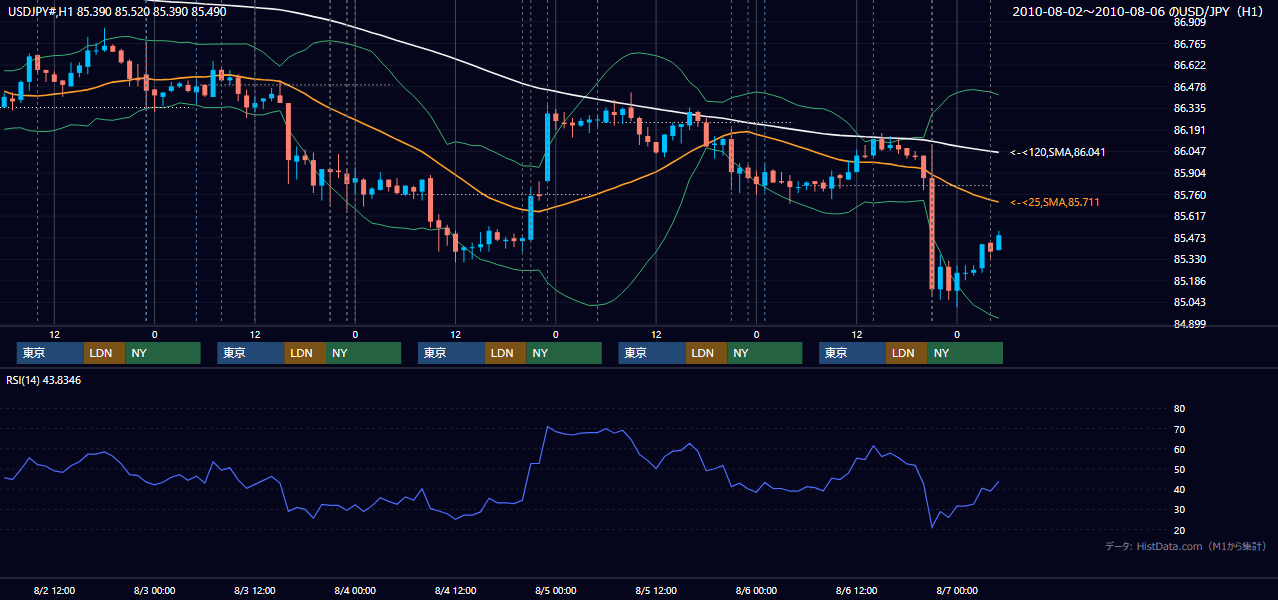The image size is (1278, 600).
Task: Click the 8/5 12:00 date axis label
Action: (656, 590)
